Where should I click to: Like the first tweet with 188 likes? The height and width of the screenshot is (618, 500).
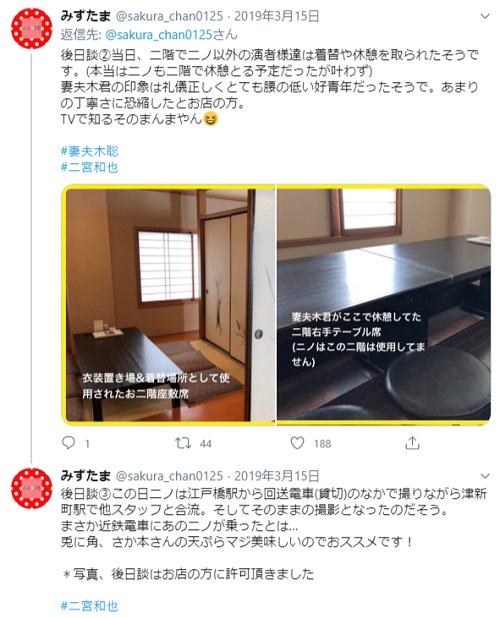pyautogui.click(x=297, y=443)
